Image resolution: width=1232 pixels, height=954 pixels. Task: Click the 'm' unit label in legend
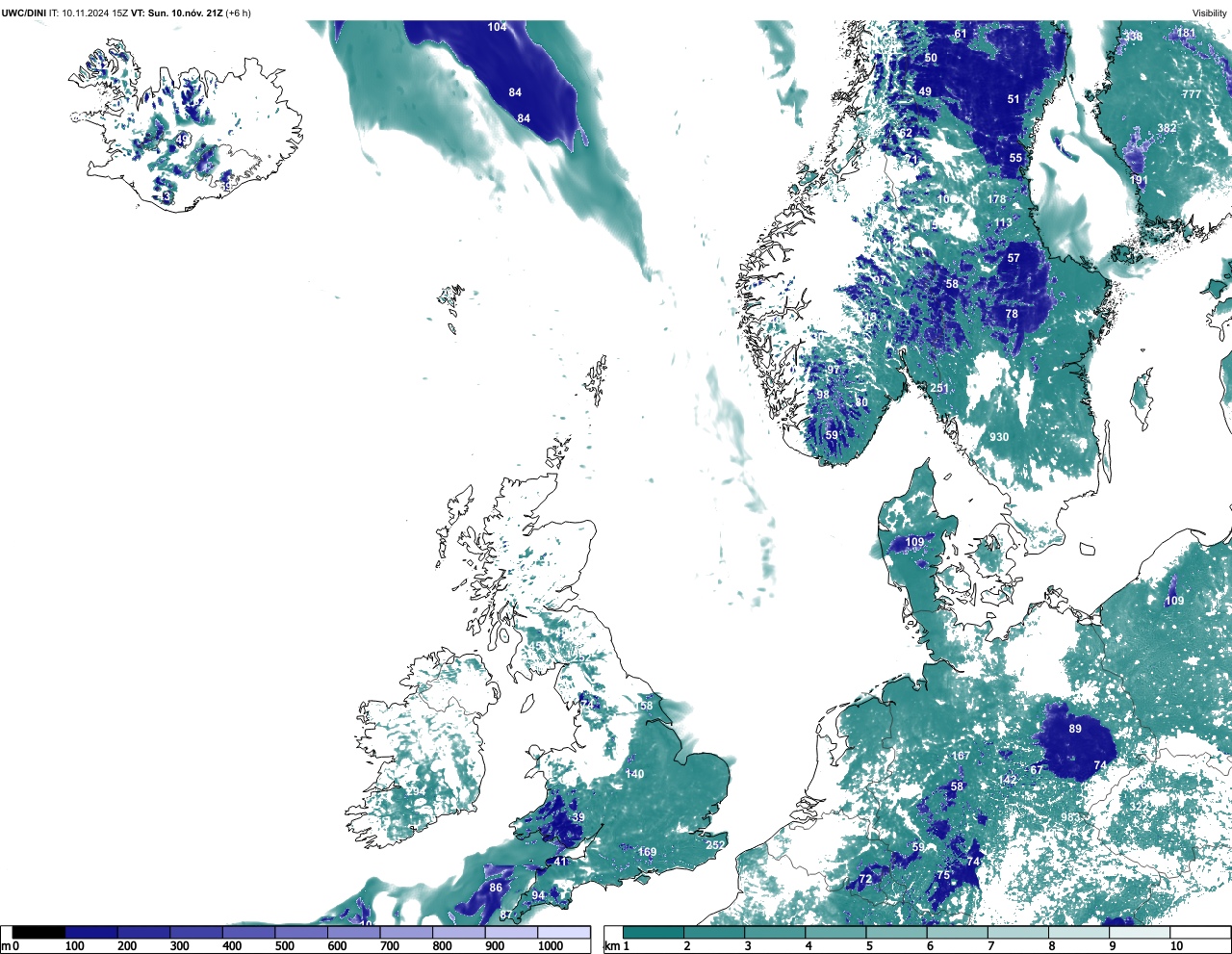tap(5, 946)
